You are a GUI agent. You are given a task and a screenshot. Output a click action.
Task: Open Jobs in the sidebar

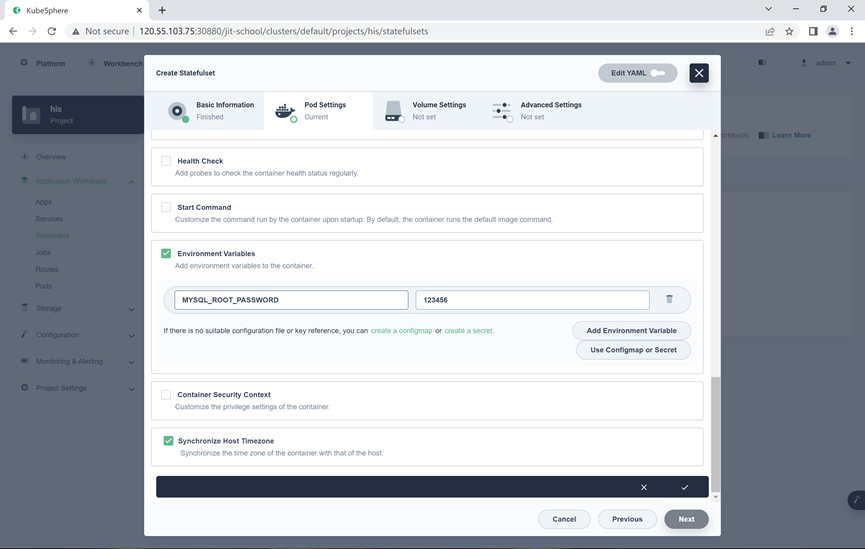coord(43,252)
